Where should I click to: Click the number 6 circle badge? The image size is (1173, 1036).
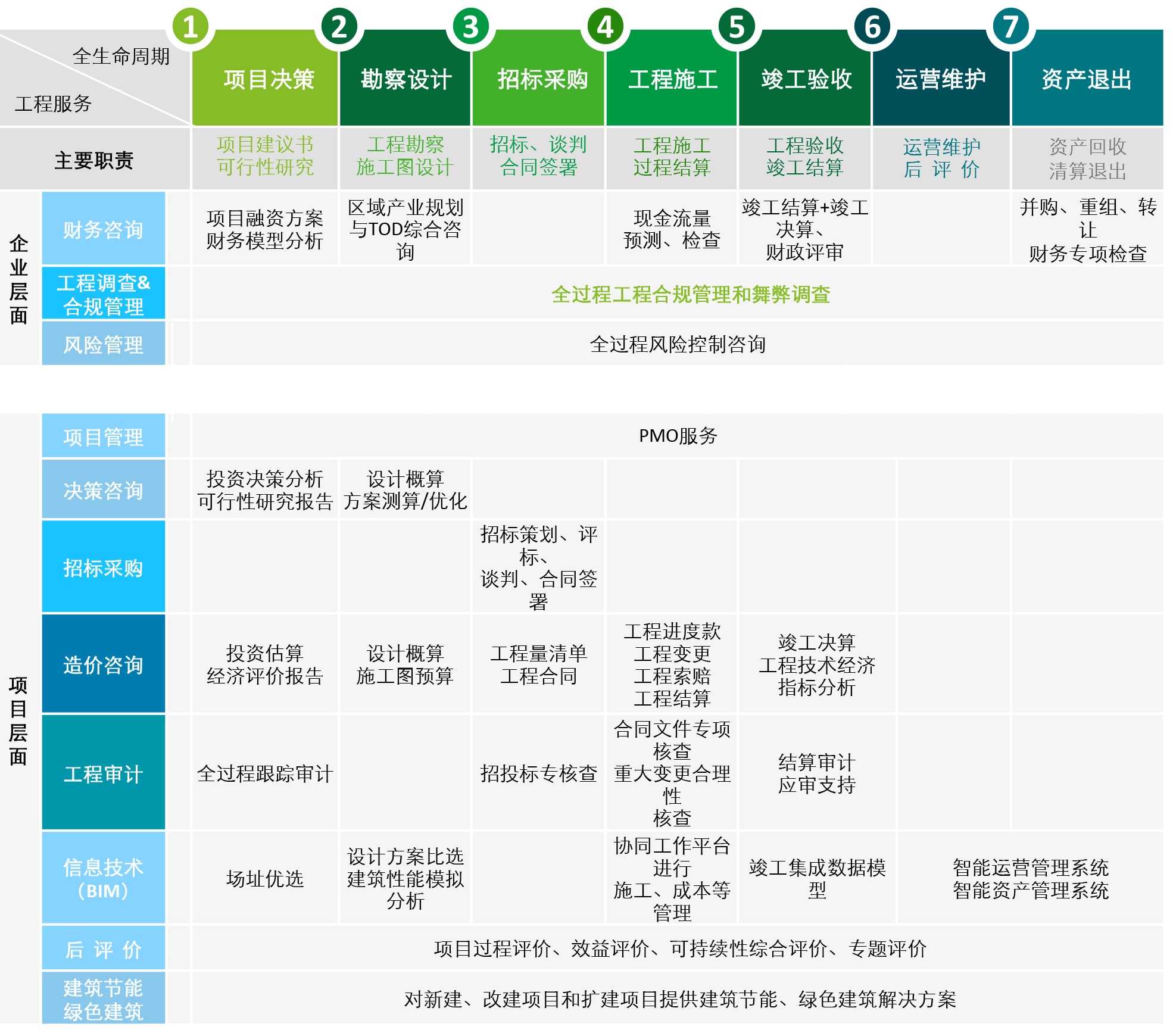coord(872,27)
